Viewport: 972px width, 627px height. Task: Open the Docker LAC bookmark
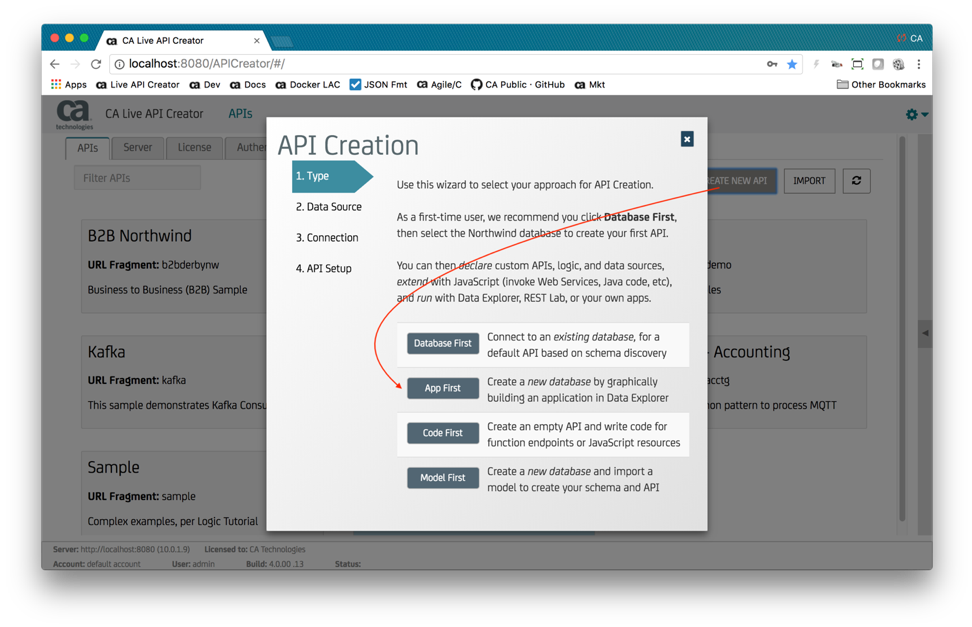point(307,84)
